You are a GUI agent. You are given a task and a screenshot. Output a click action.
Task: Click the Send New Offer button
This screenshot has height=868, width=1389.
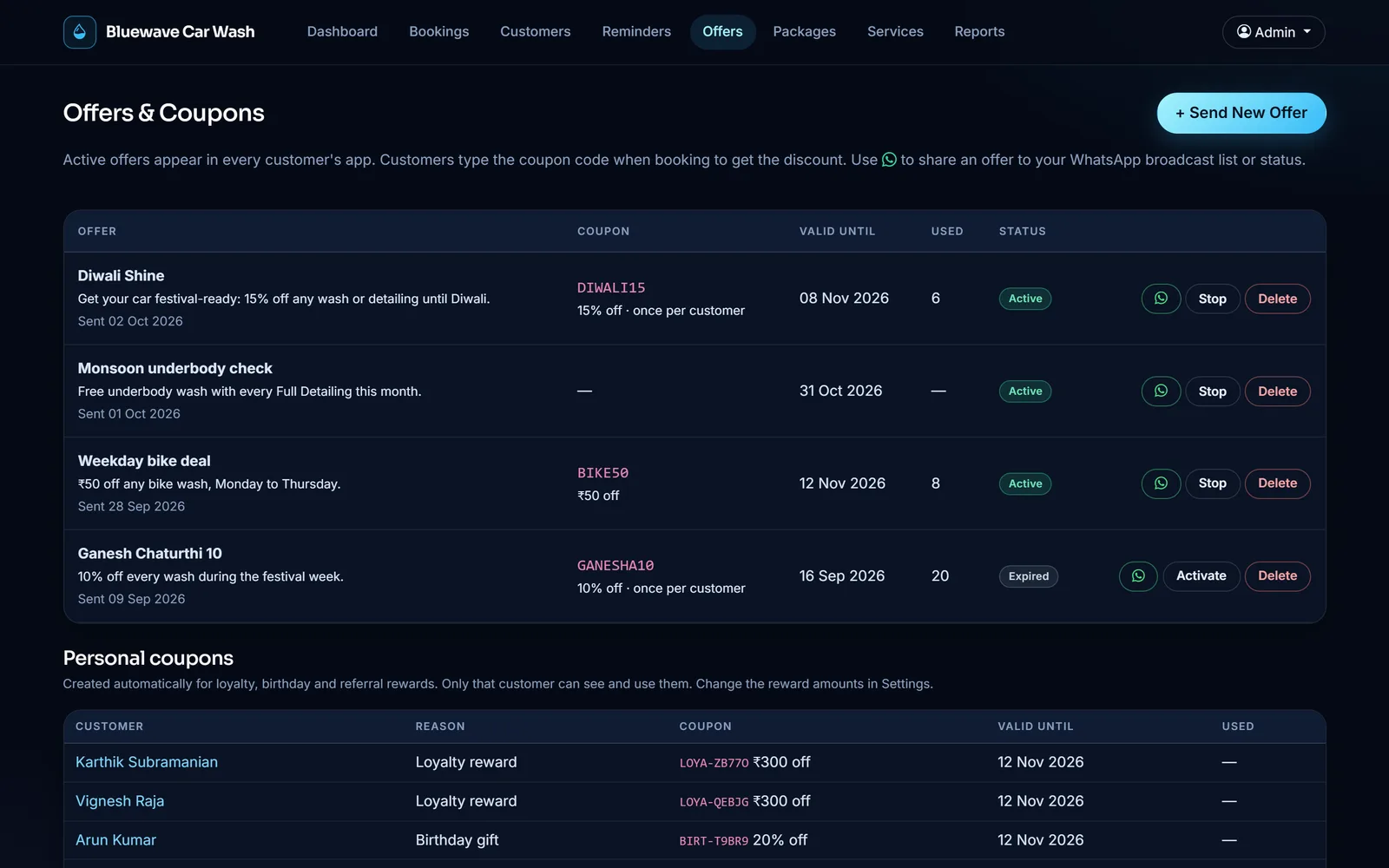point(1241,113)
